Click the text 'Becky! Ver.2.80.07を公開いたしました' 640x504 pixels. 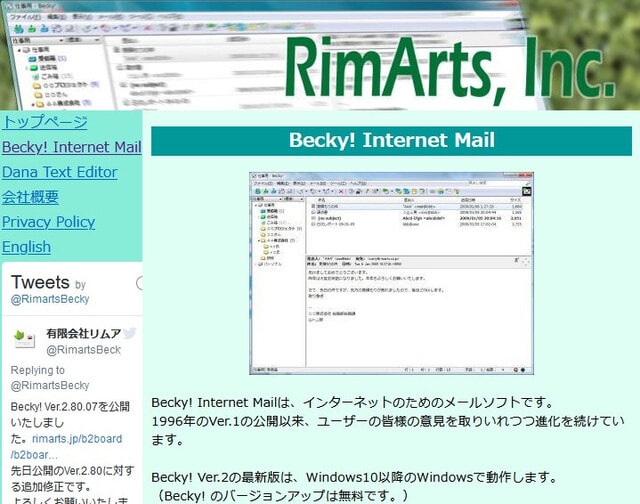(x=70, y=422)
